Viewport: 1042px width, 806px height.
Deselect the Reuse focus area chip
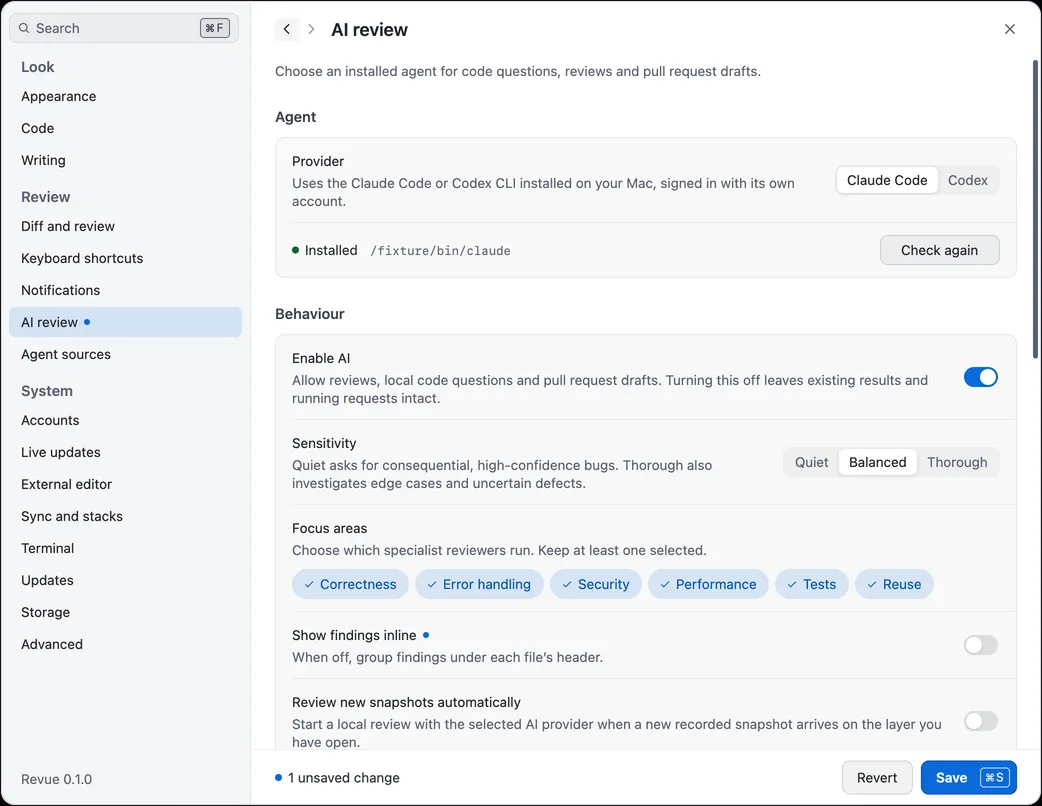(x=894, y=584)
